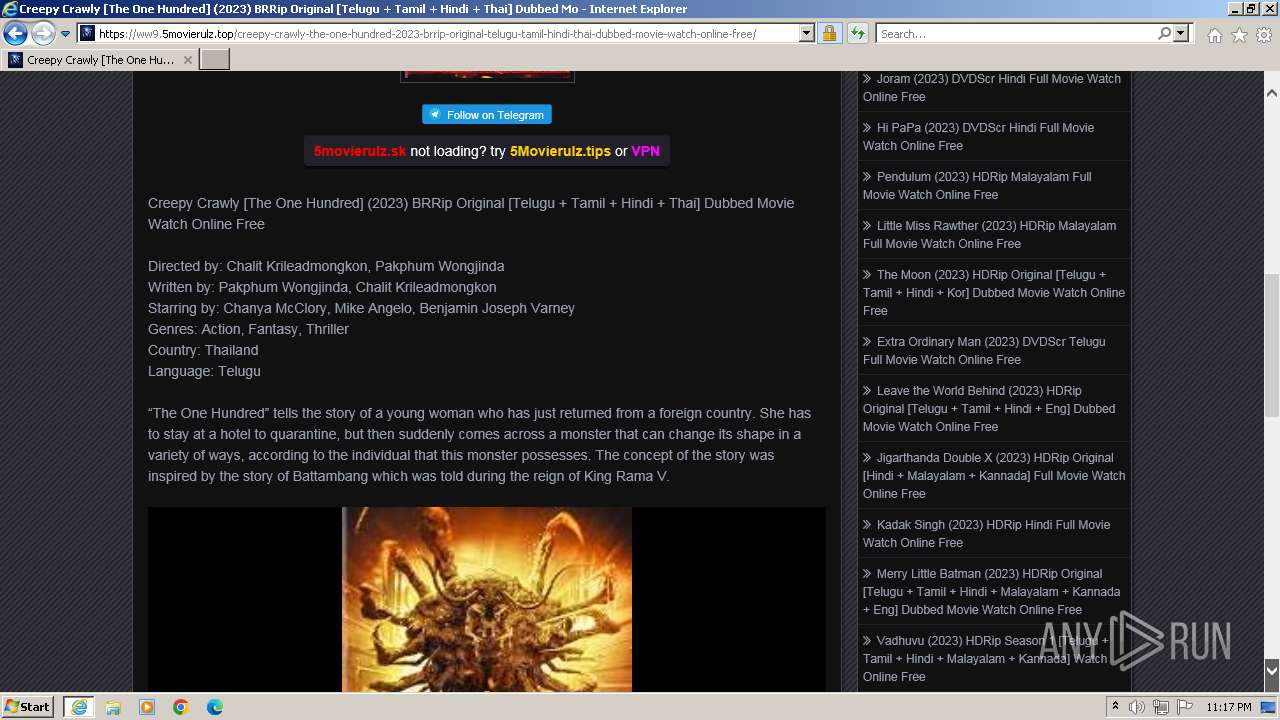Click the page scrollbar up arrow
This screenshot has width=1280, height=720.
pos(1272,92)
